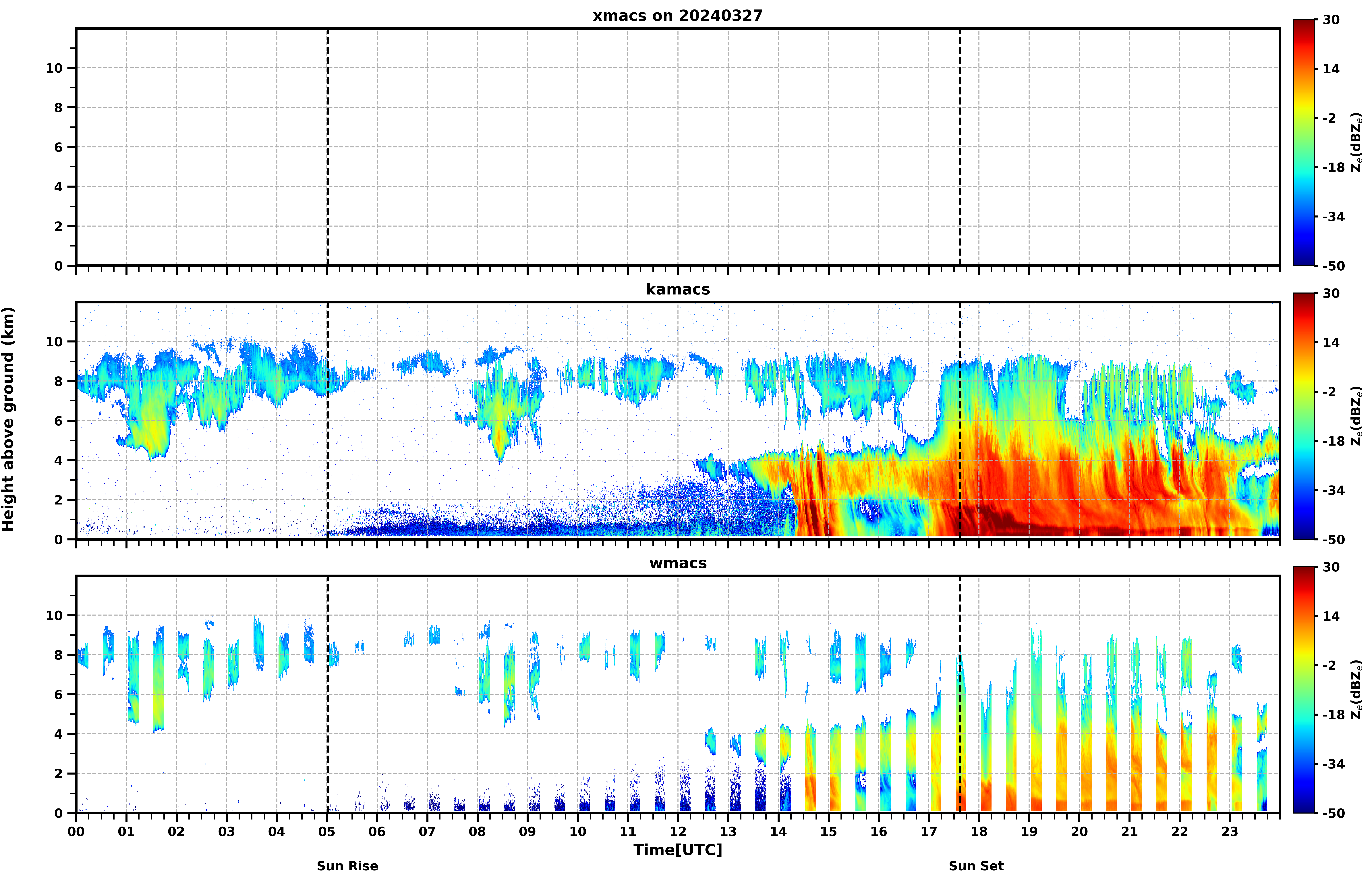Click the 'wmacs' panel title
Viewport: 1372px width, 882px height.
click(678, 563)
